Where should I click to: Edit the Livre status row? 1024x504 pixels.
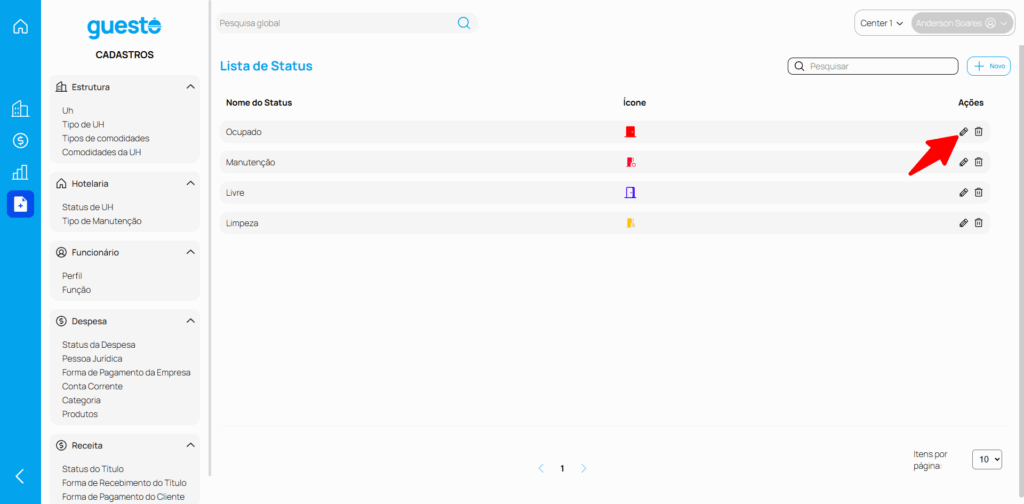[964, 192]
